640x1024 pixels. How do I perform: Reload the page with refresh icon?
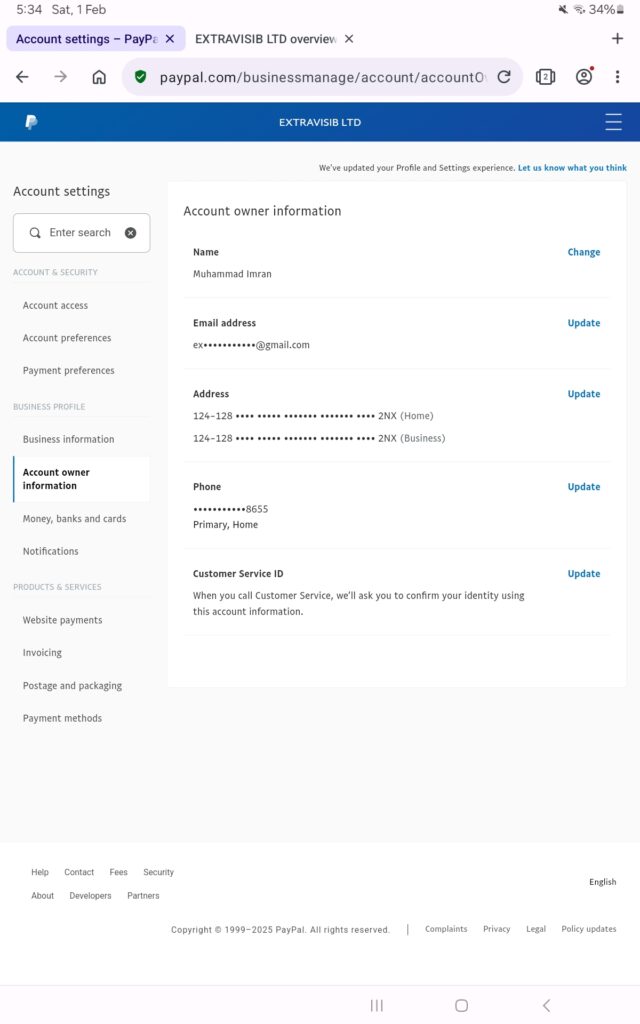click(504, 77)
